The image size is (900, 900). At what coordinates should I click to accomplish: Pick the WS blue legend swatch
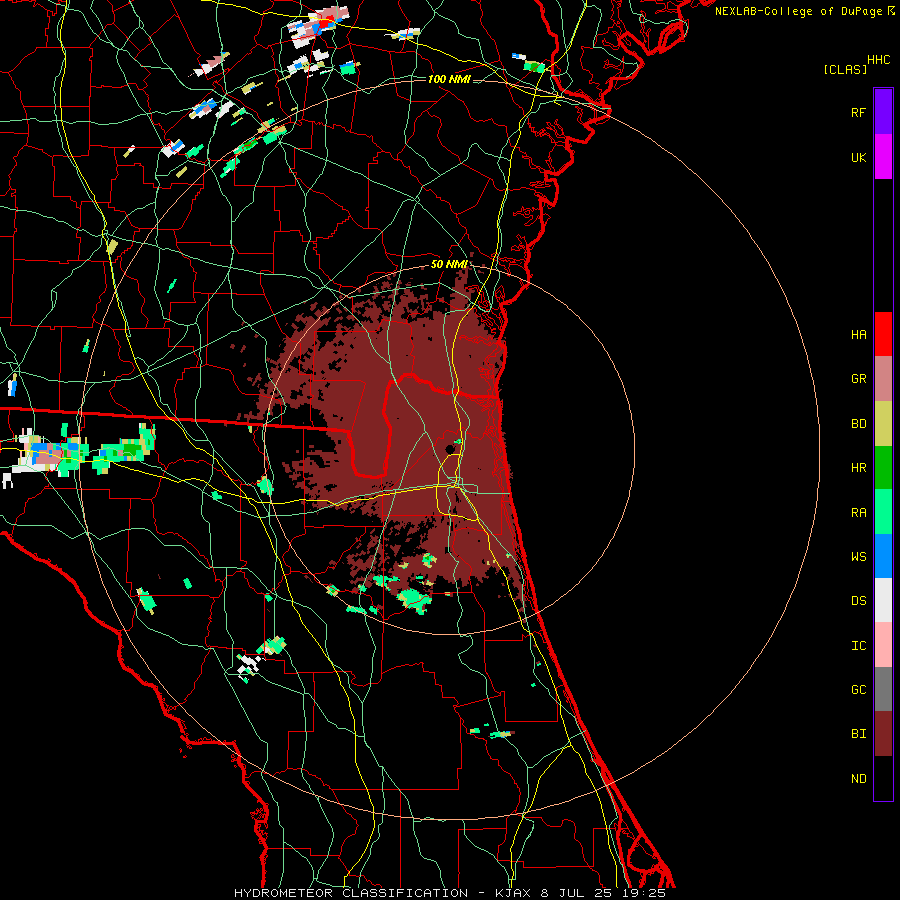(x=883, y=556)
